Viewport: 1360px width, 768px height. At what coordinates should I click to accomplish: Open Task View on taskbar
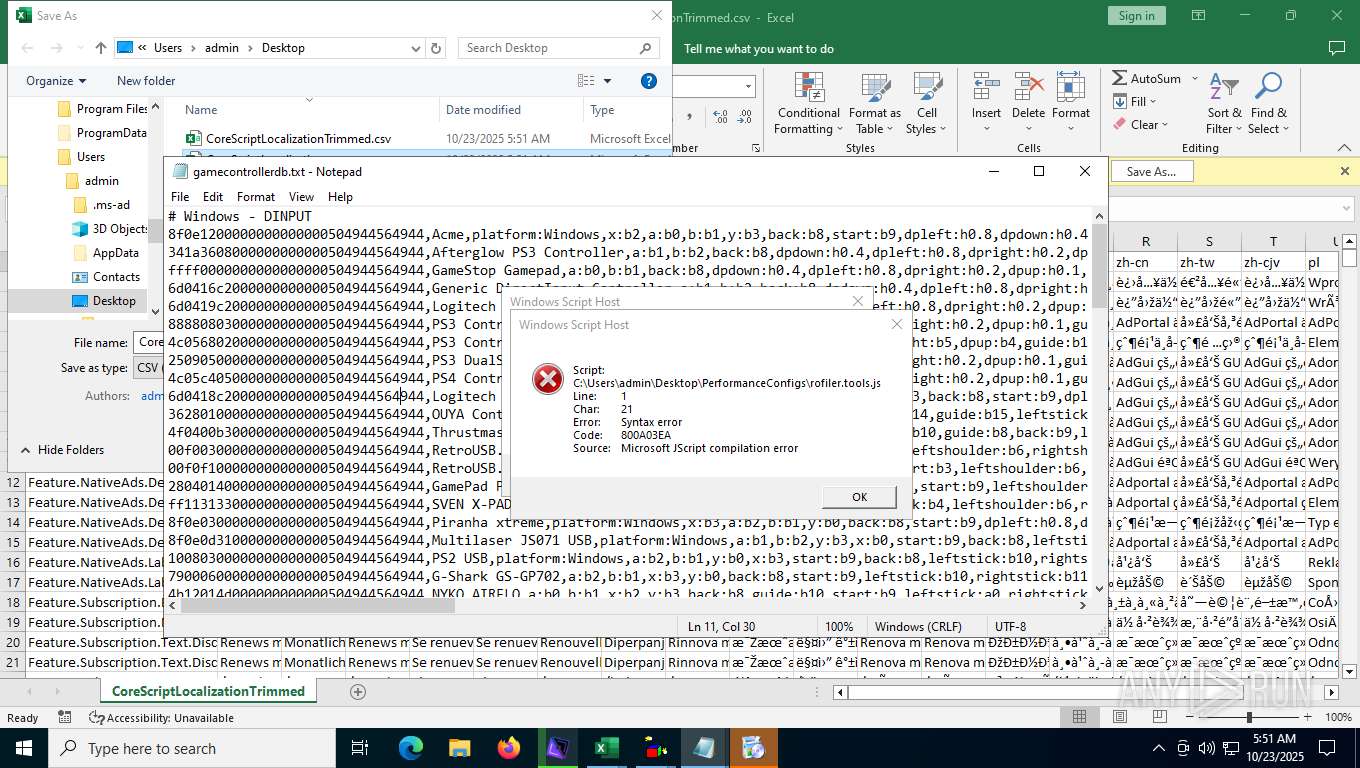tap(360, 748)
